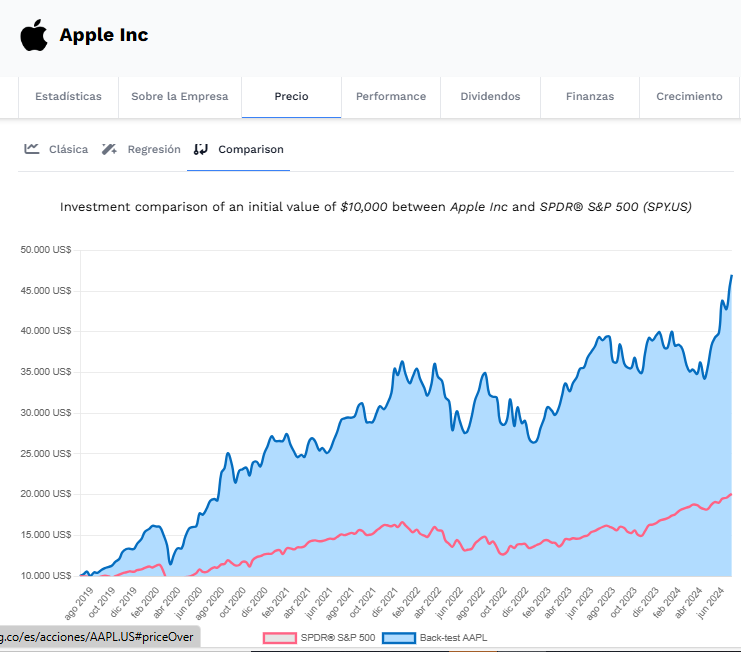Toggle SPDR S&P 500 legend swatch
Image resolution: width=741 pixels, height=652 pixels.
(x=280, y=638)
